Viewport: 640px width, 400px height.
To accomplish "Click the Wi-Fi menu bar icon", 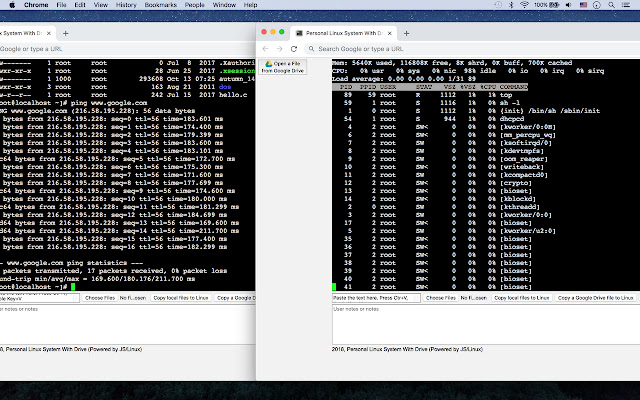I will pyautogui.click(x=524, y=5).
